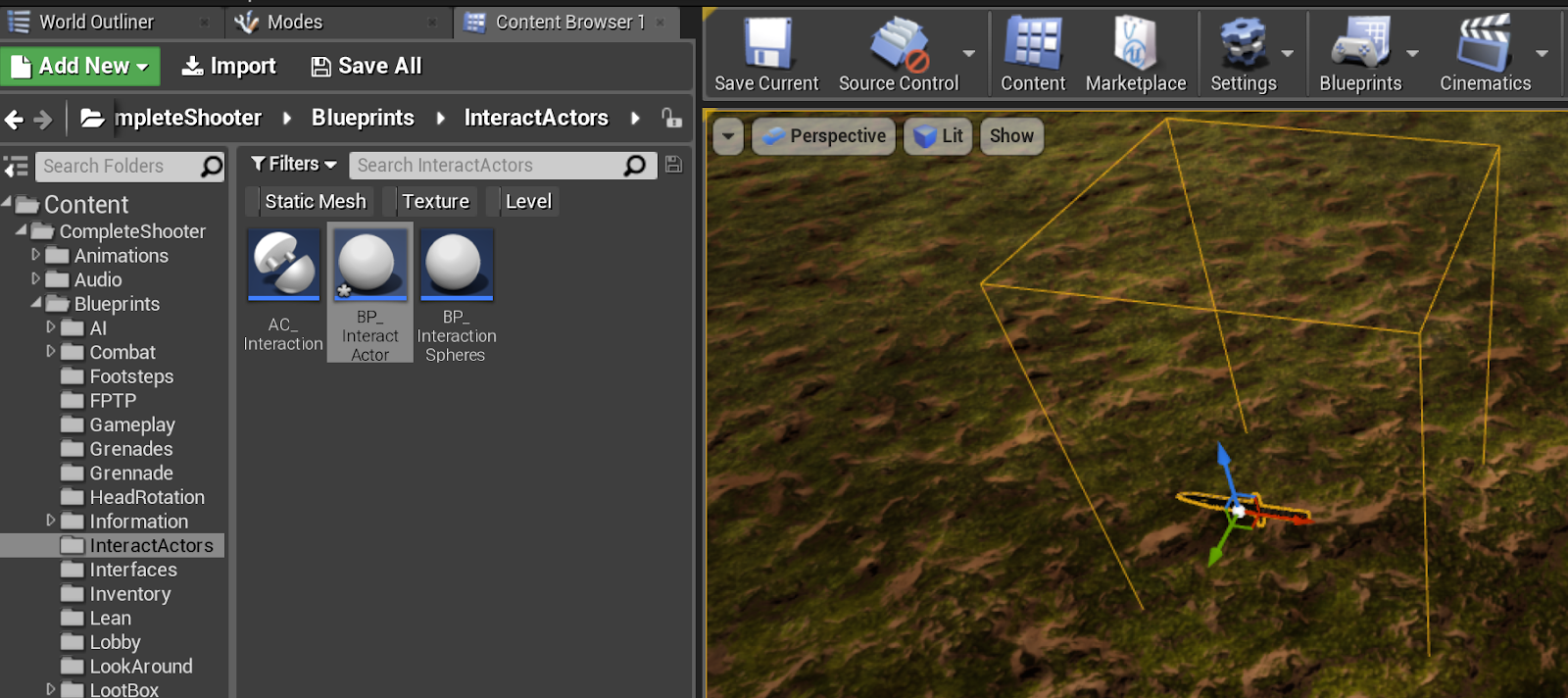Image resolution: width=1568 pixels, height=698 pixels.
Task: Open Source Control toolbar icon
Action: [899, 44]
